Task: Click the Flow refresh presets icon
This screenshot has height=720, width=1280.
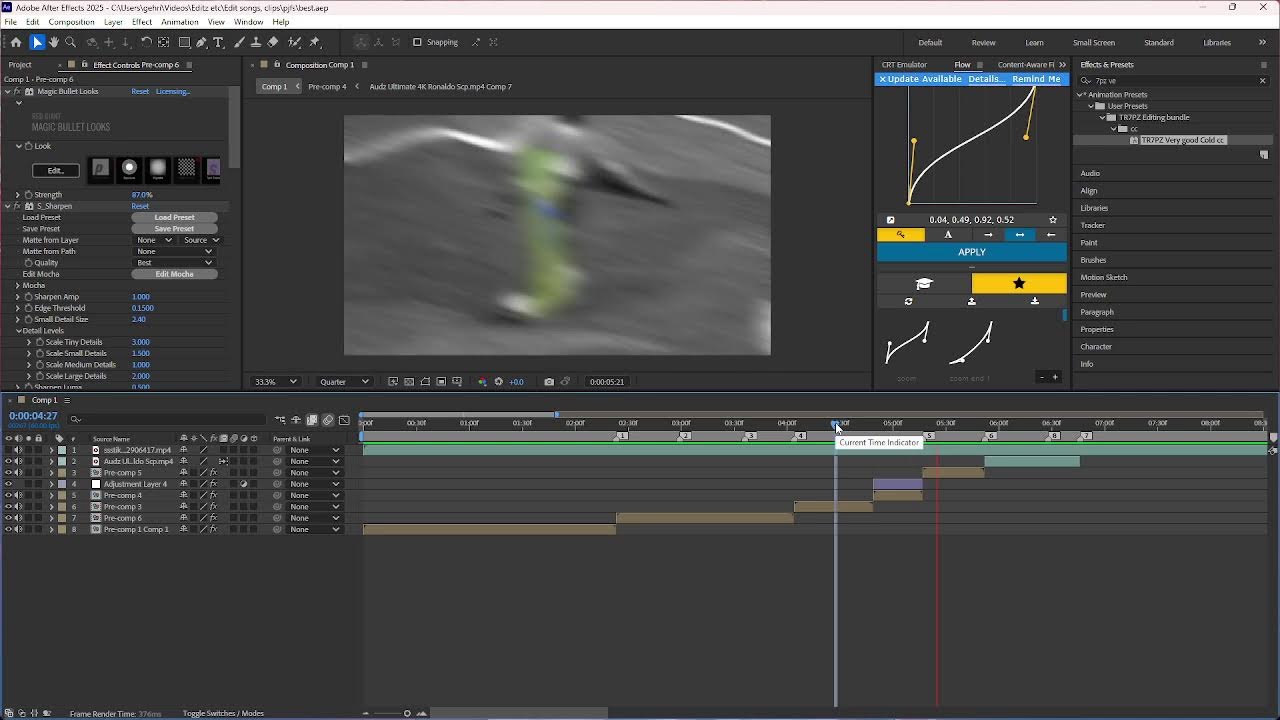Action: point(908,301)
